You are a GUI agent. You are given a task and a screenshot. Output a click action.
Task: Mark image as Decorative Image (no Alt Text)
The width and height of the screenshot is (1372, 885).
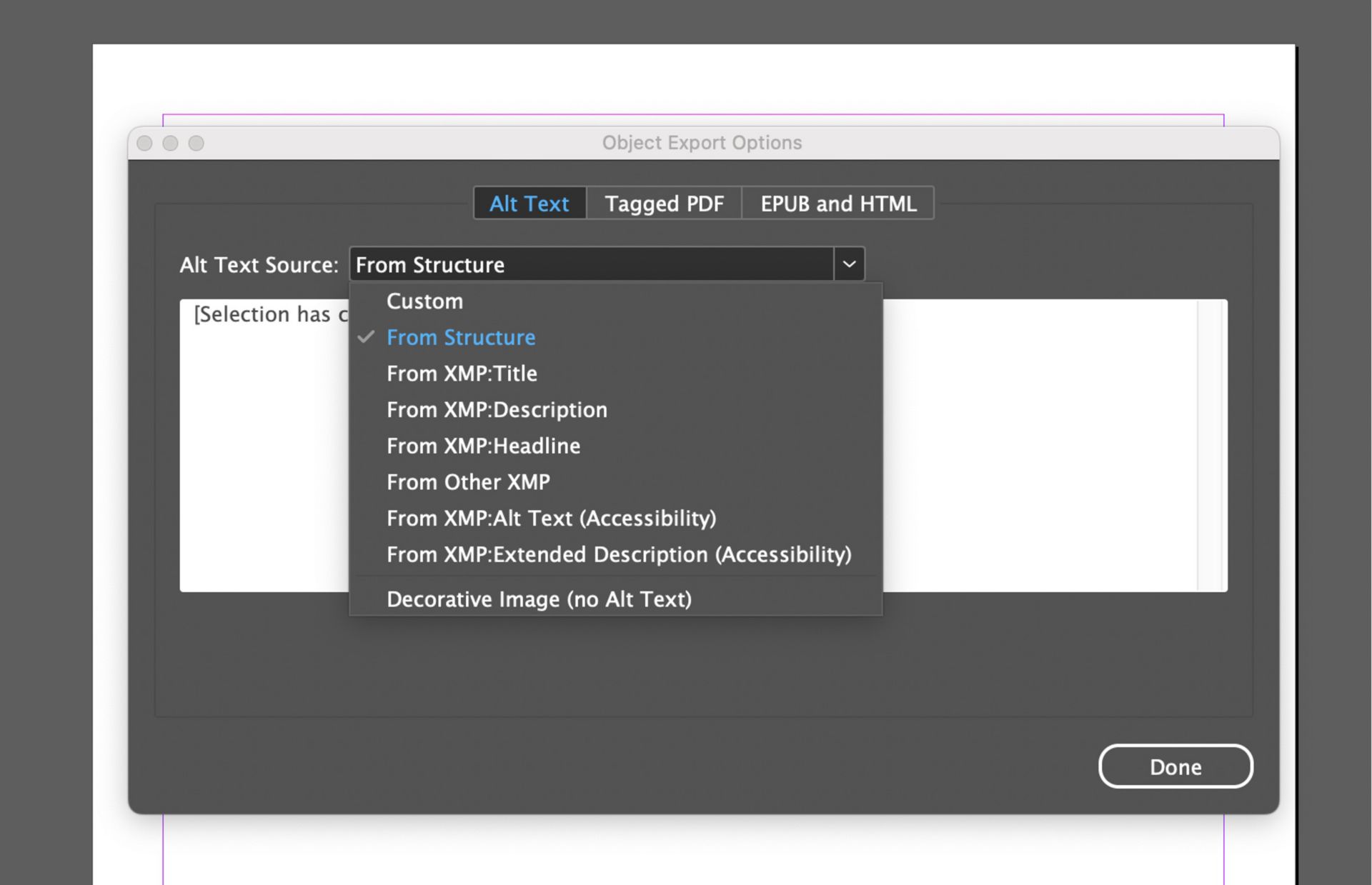point(539,599)
